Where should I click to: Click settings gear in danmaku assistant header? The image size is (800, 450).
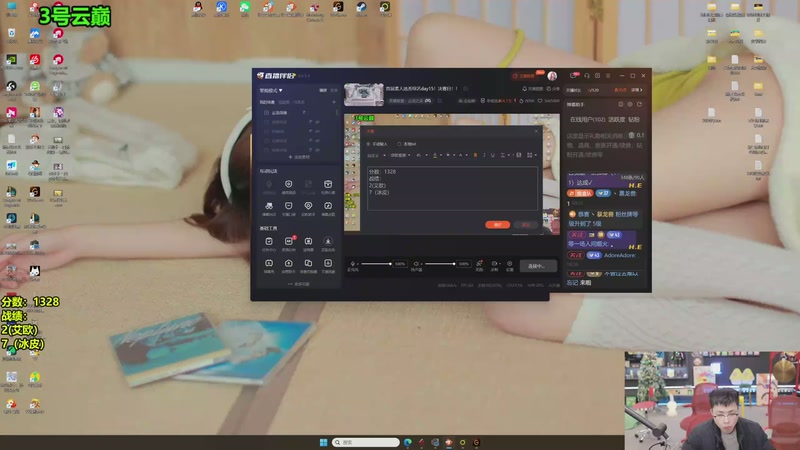coord(630,104)
